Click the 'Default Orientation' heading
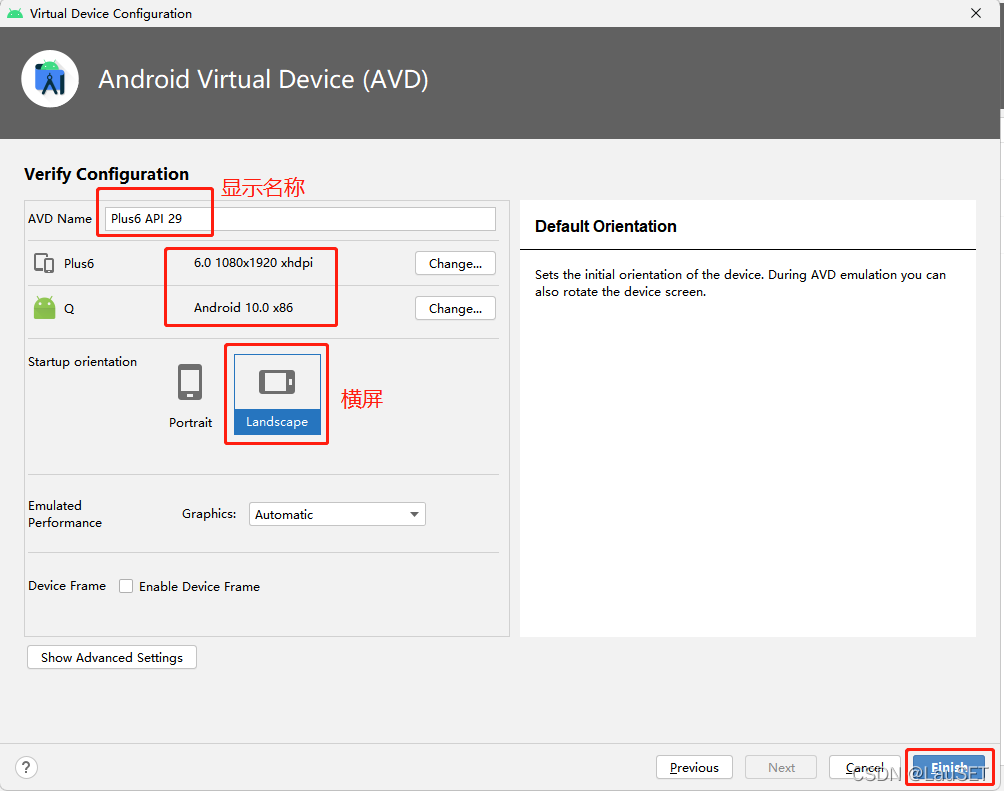 (x=606, y=226)
